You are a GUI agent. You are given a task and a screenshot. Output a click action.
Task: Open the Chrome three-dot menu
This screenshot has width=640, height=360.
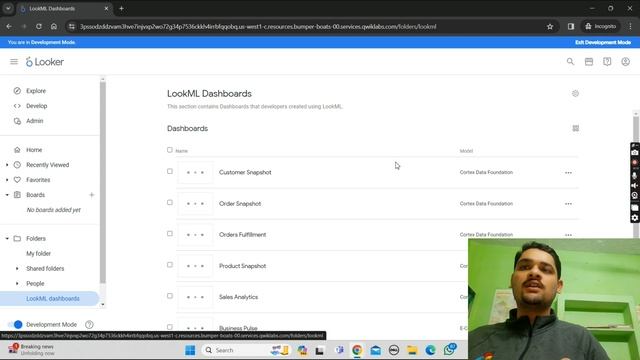click(x=630, y=27)
